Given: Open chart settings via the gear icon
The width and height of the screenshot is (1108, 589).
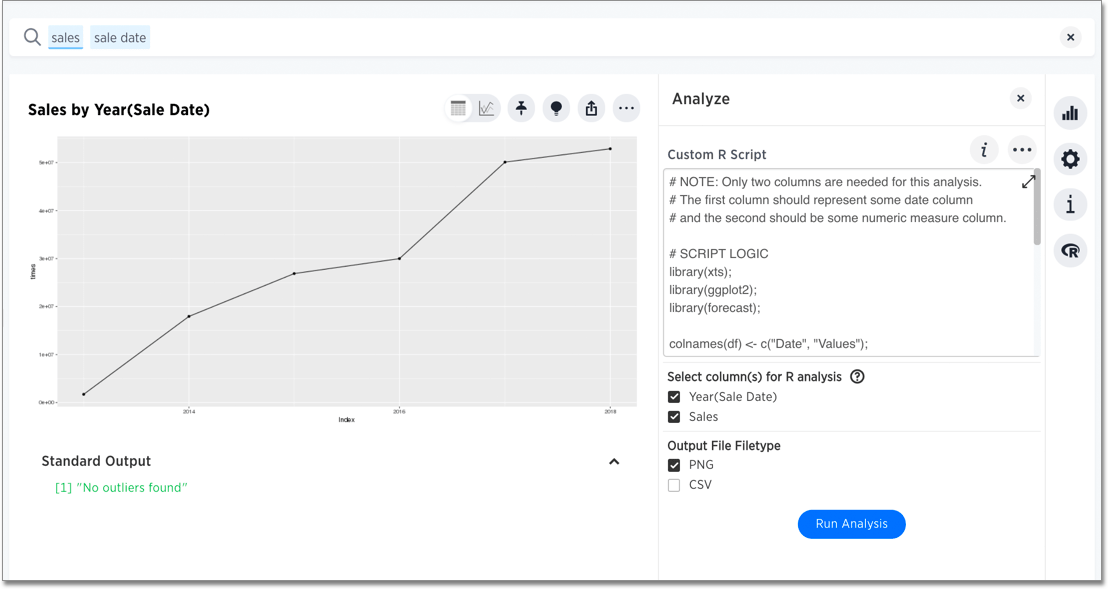Looking at the screenshot, I should (1070, 159).
